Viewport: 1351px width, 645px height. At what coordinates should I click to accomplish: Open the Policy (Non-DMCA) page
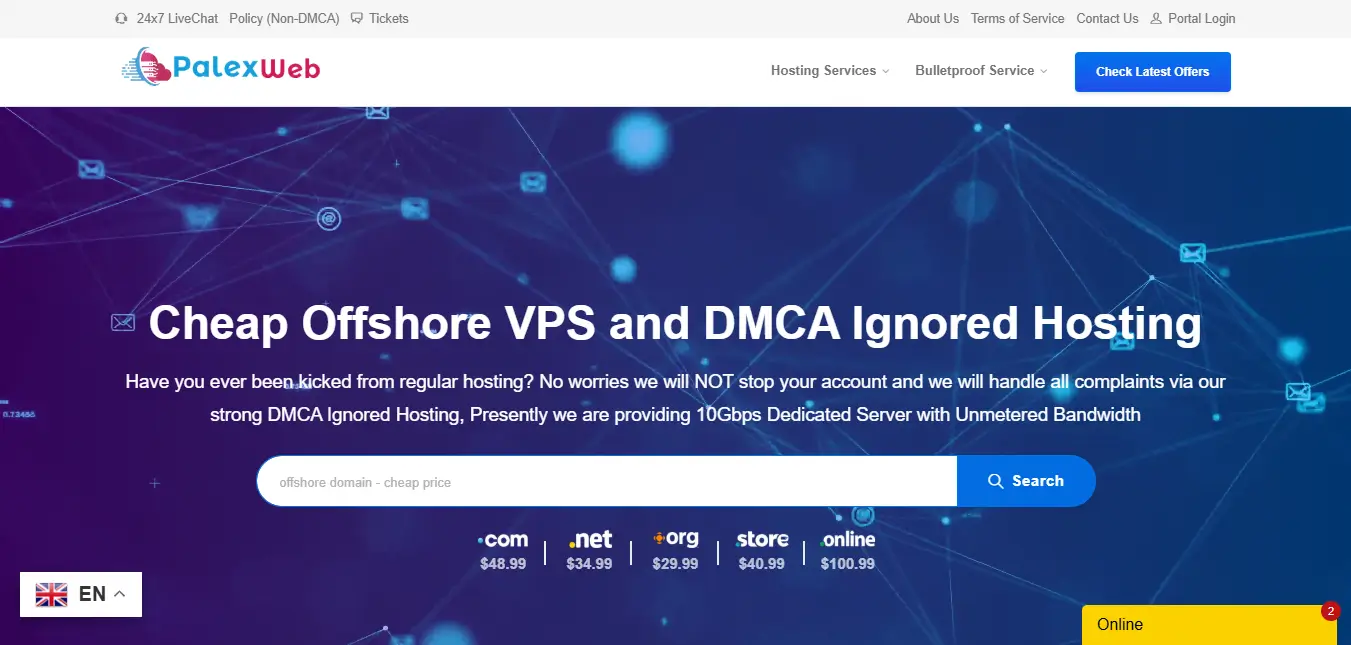tap(283, 18)
